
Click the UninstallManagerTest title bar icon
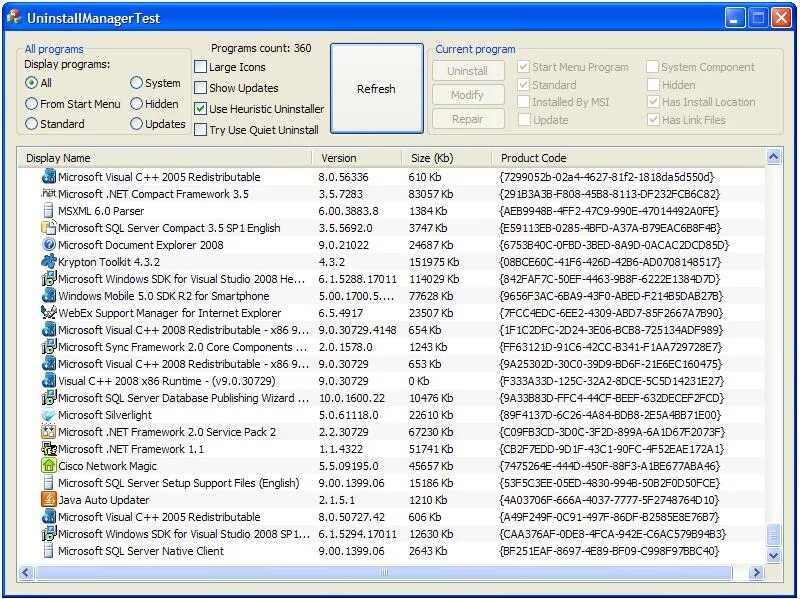click(14, 17)
